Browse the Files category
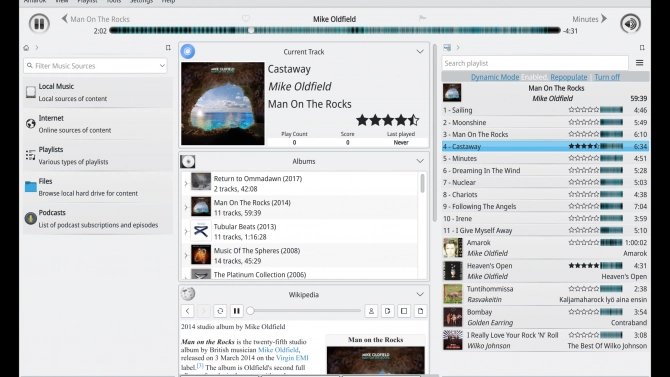 click(98, 187)
